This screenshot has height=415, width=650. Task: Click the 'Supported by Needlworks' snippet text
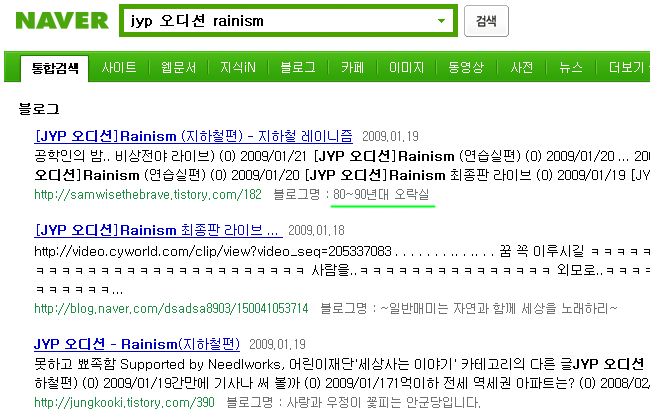pyautogui.click(x=200, y=364)
